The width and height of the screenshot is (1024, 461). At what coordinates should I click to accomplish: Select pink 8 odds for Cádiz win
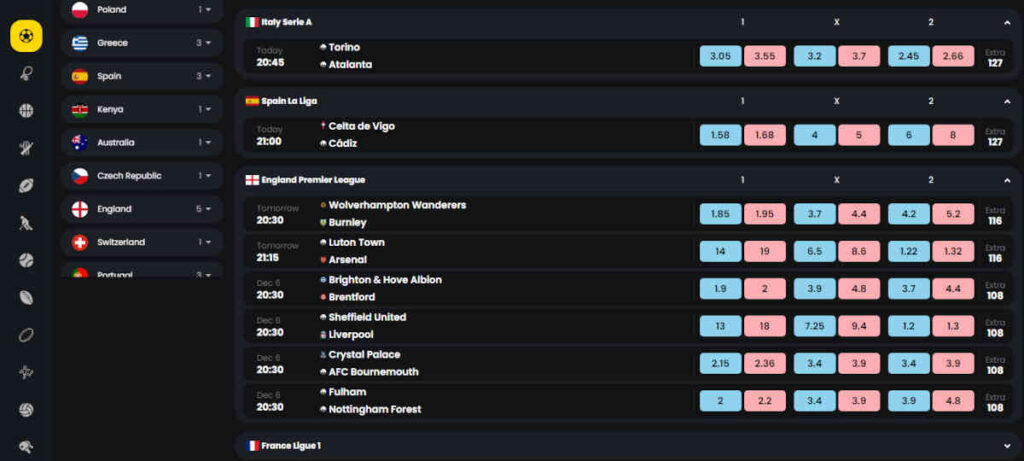[953, 135]
